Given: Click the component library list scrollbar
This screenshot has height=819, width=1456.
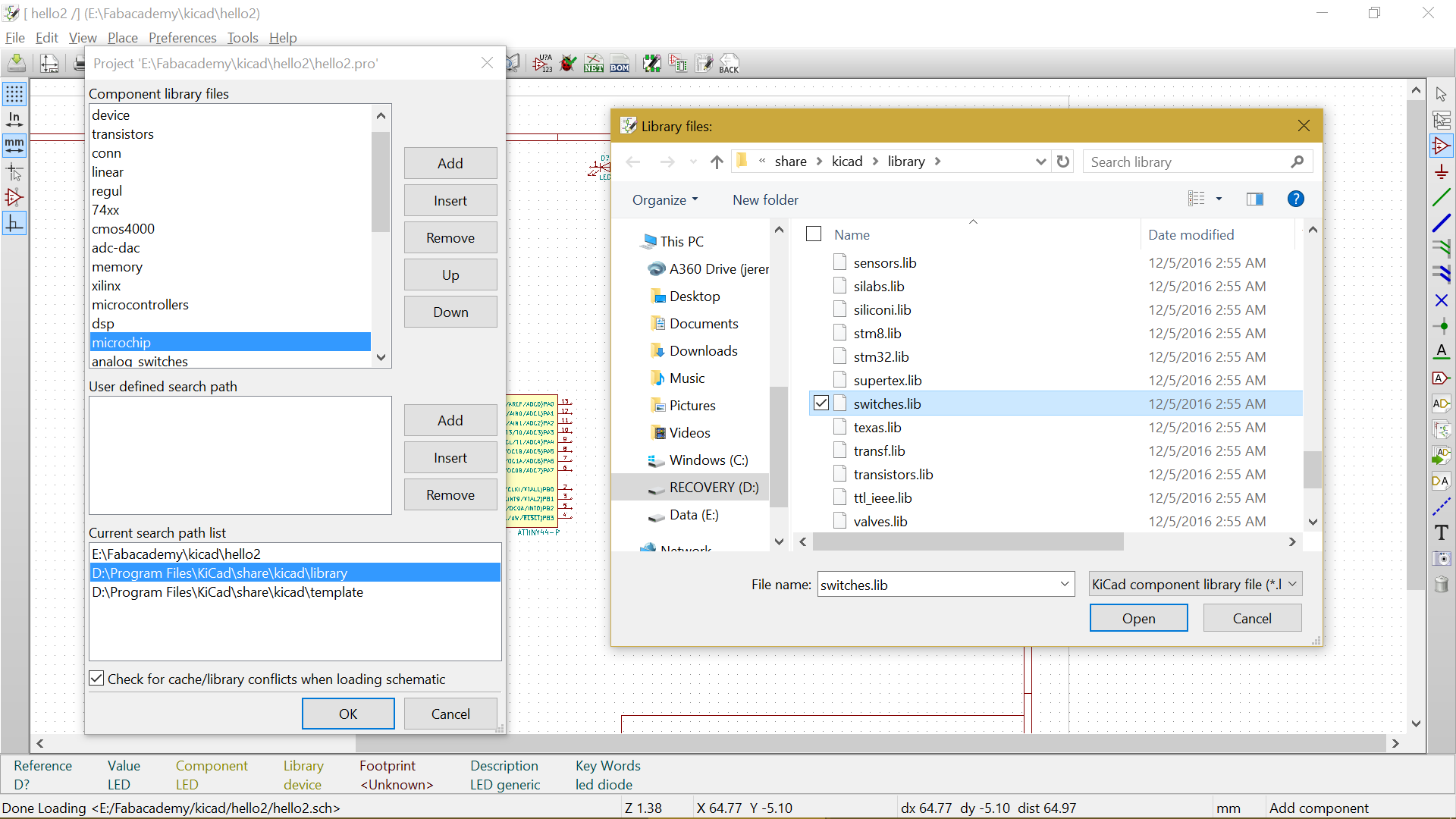Looking at the screenshot, I should click(381, 182).
